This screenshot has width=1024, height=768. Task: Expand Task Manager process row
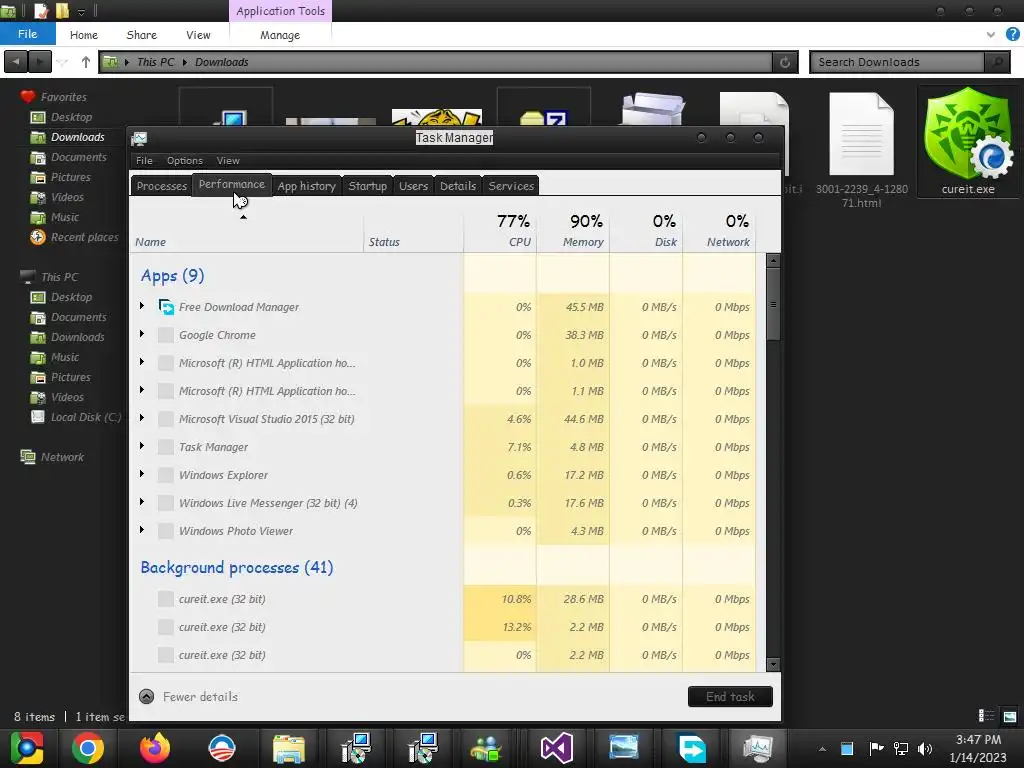(x=142, y=446)
